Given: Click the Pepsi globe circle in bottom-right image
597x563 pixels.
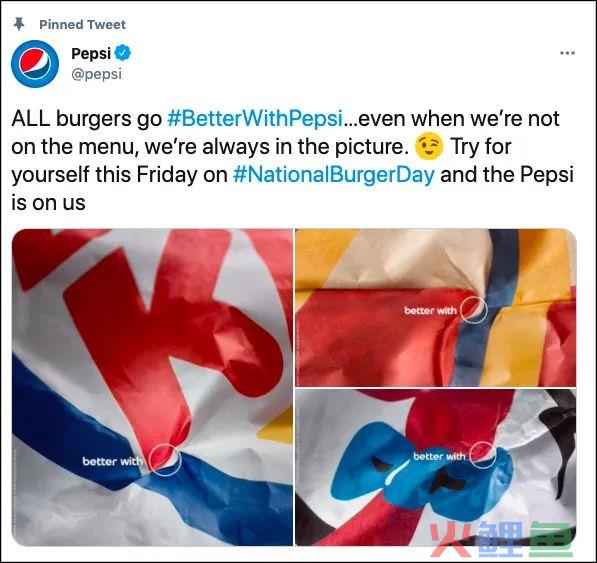Looking at the screenshot, I should [x=483, y=455].
